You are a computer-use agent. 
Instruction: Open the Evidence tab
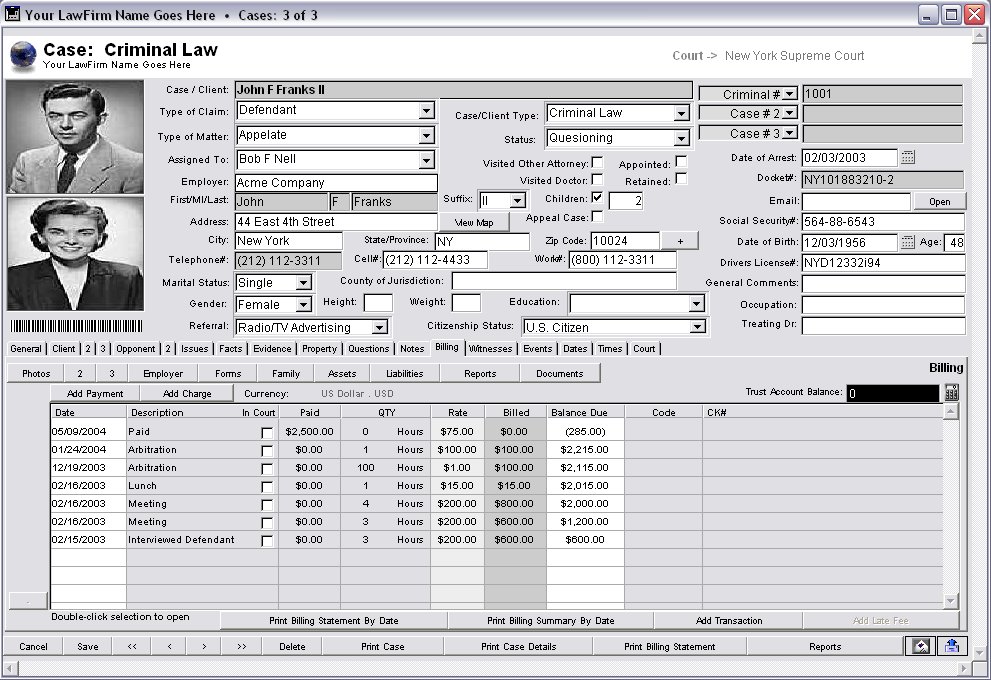[x=272, y=349]
